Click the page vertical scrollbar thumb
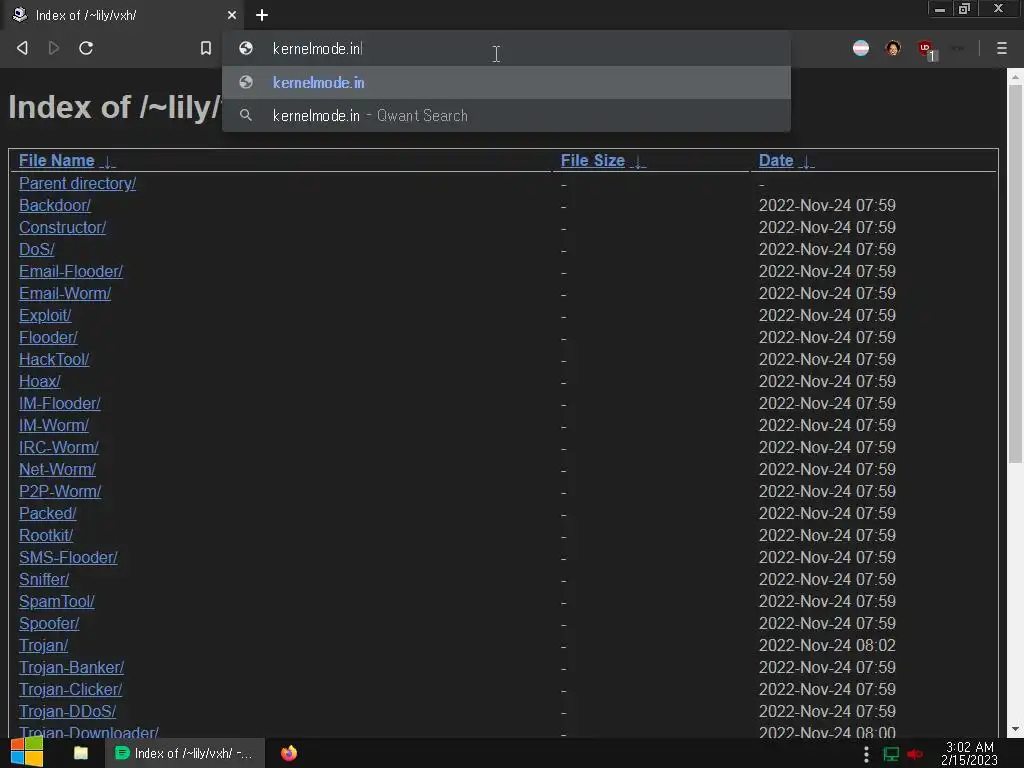 [x=1015, y=273]
